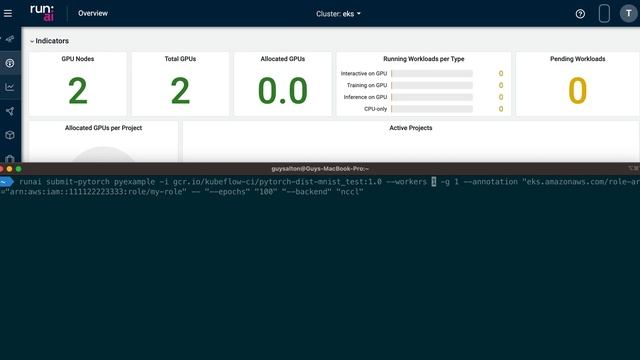This screenshot has width=640, height=360.
Task: Open the hamburger navigation menu
Action: [x=8, y=13]
